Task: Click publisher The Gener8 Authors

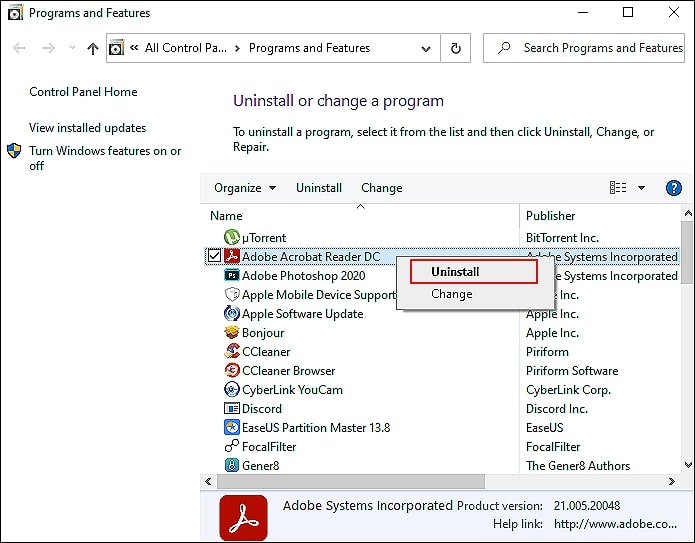Action: tap(578, 465)
